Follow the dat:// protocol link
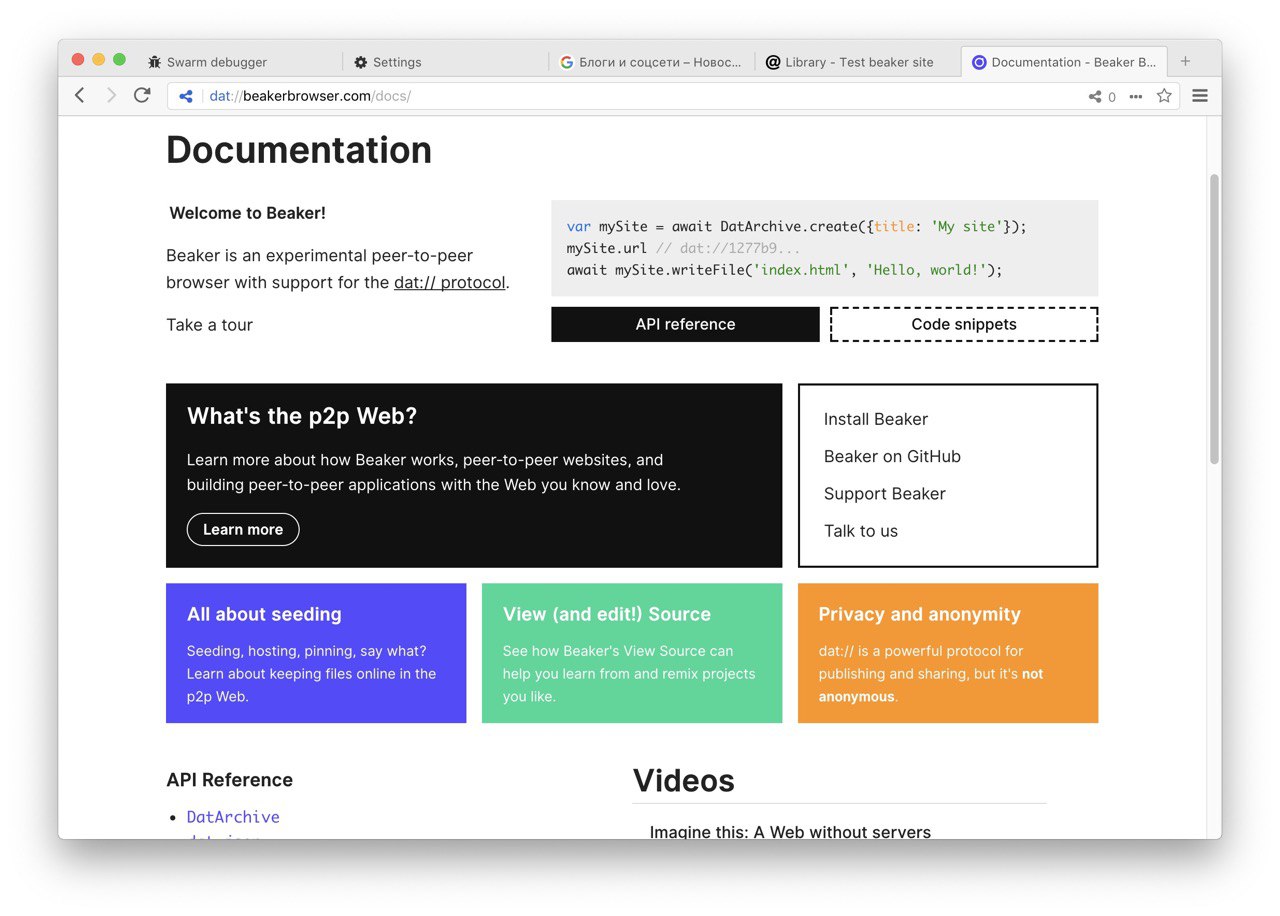The width and height of the screenshot is (1280, 916). tap(450, 282)
